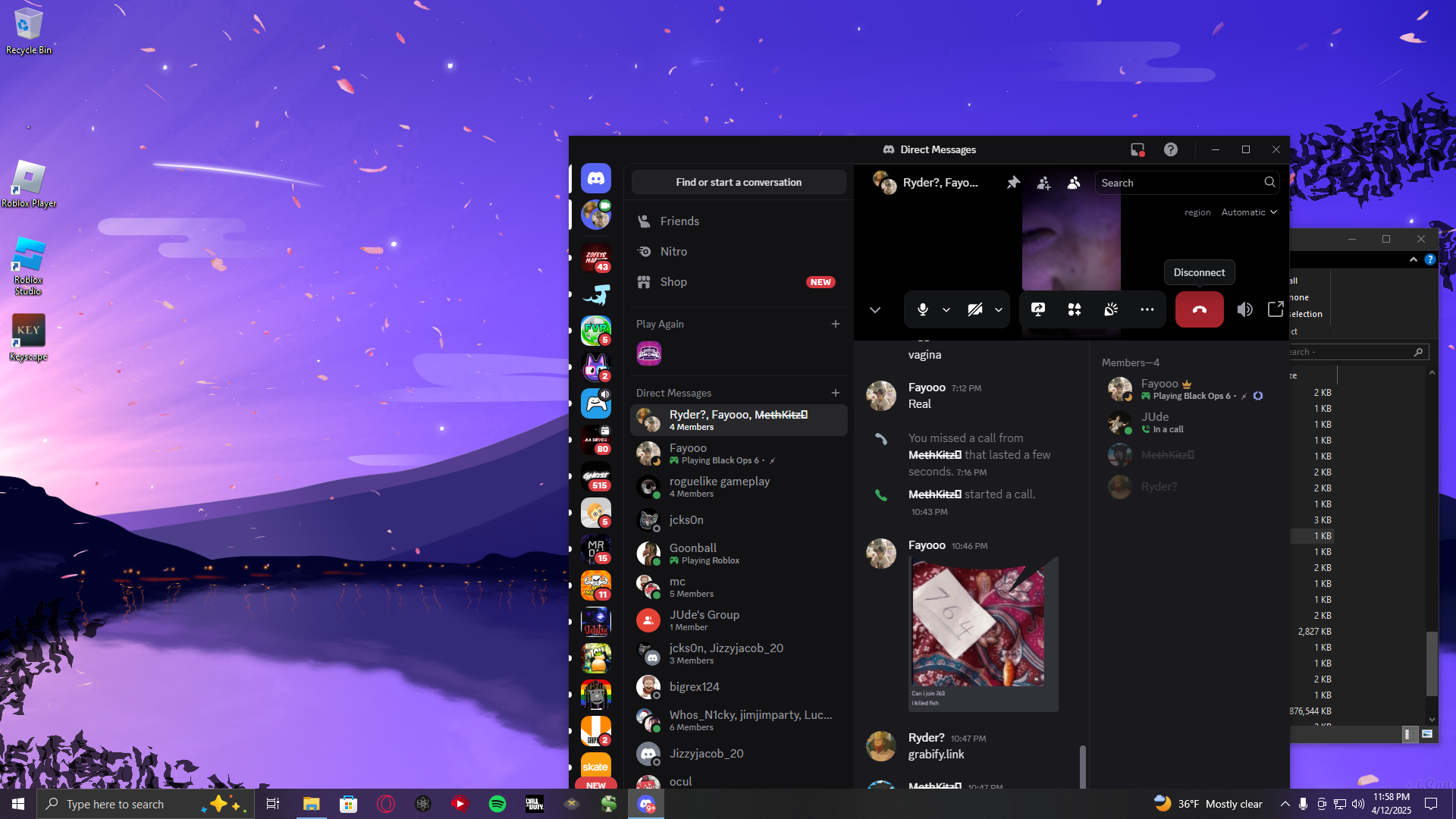
Task: Open the Friends tab
Action: [739, 221]
